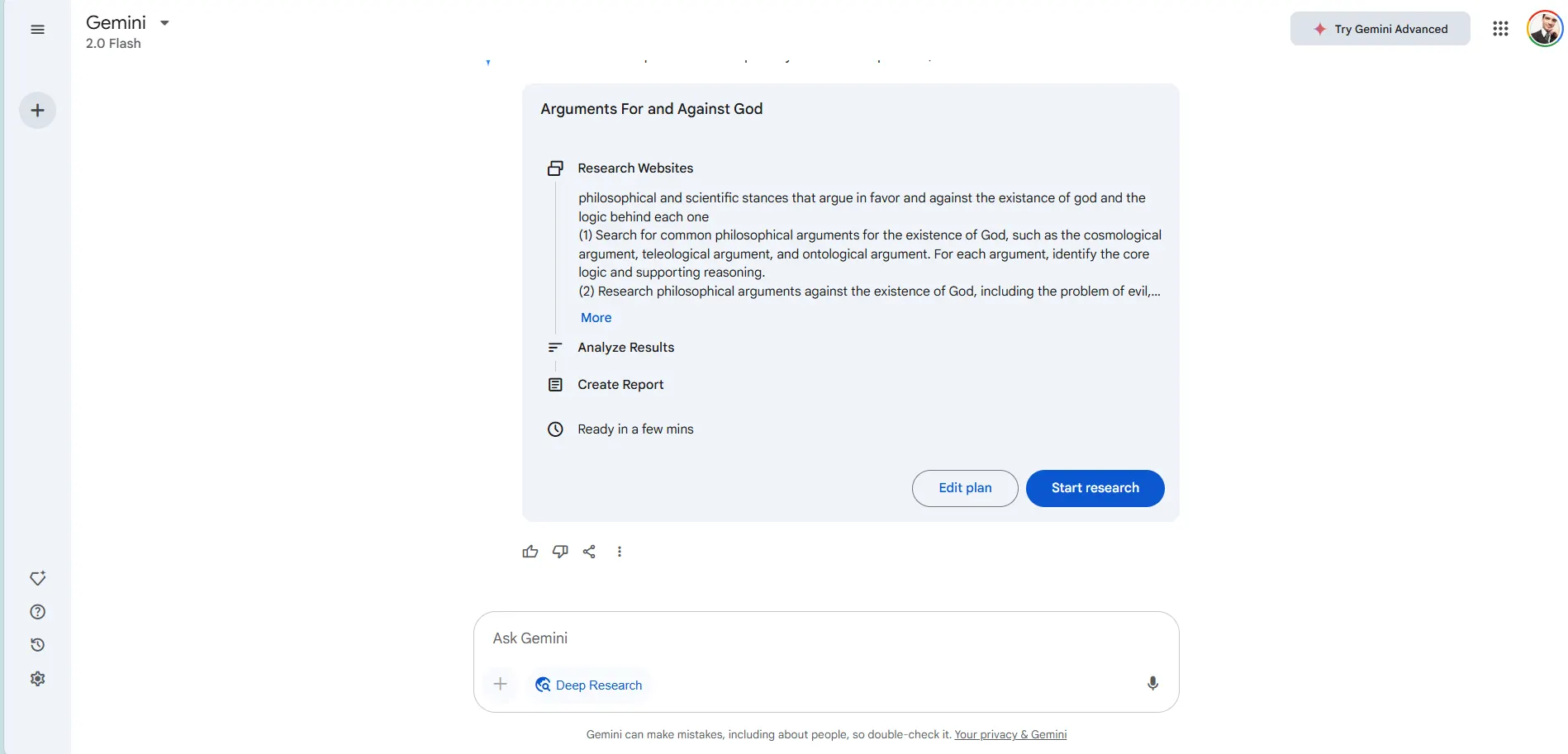The height and width of the screenshot is (754, 1568).
Task: Toggle the Deep Research mode chip
Action: (588, 685)
